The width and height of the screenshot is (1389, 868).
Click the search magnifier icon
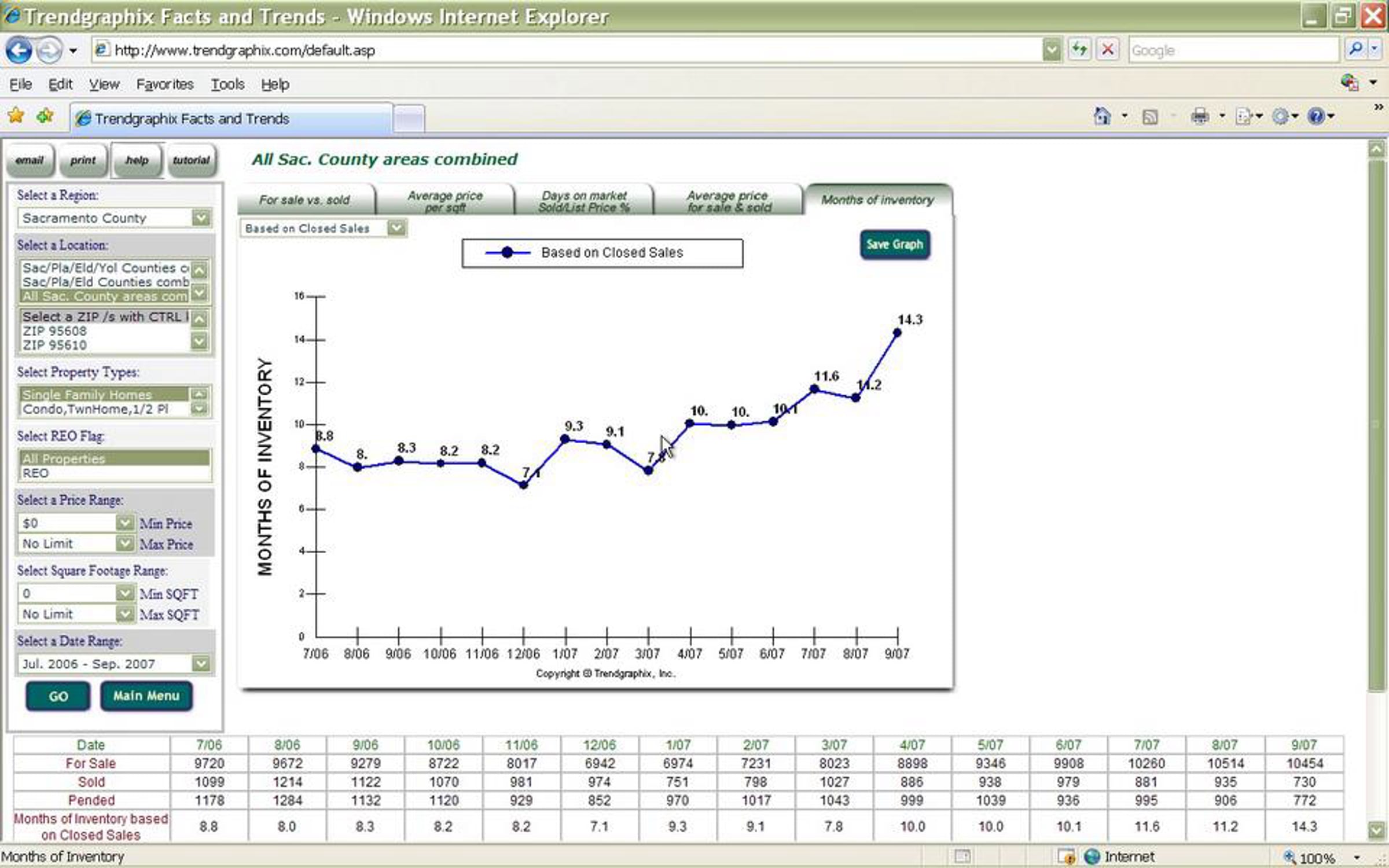[x=1355, y=50]
